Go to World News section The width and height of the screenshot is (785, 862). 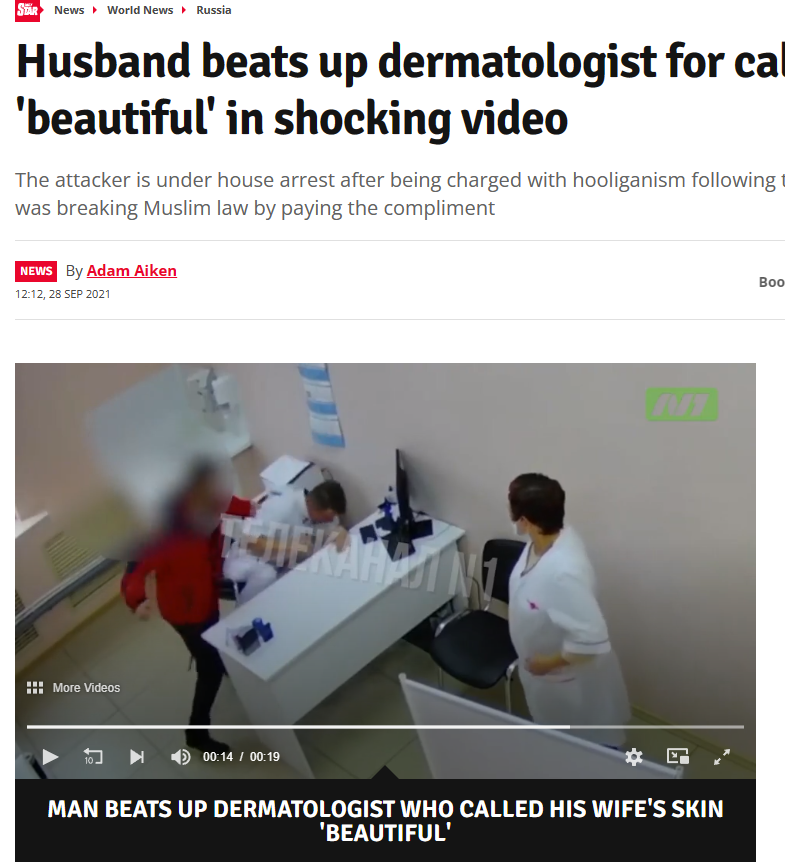click(140, 10)
